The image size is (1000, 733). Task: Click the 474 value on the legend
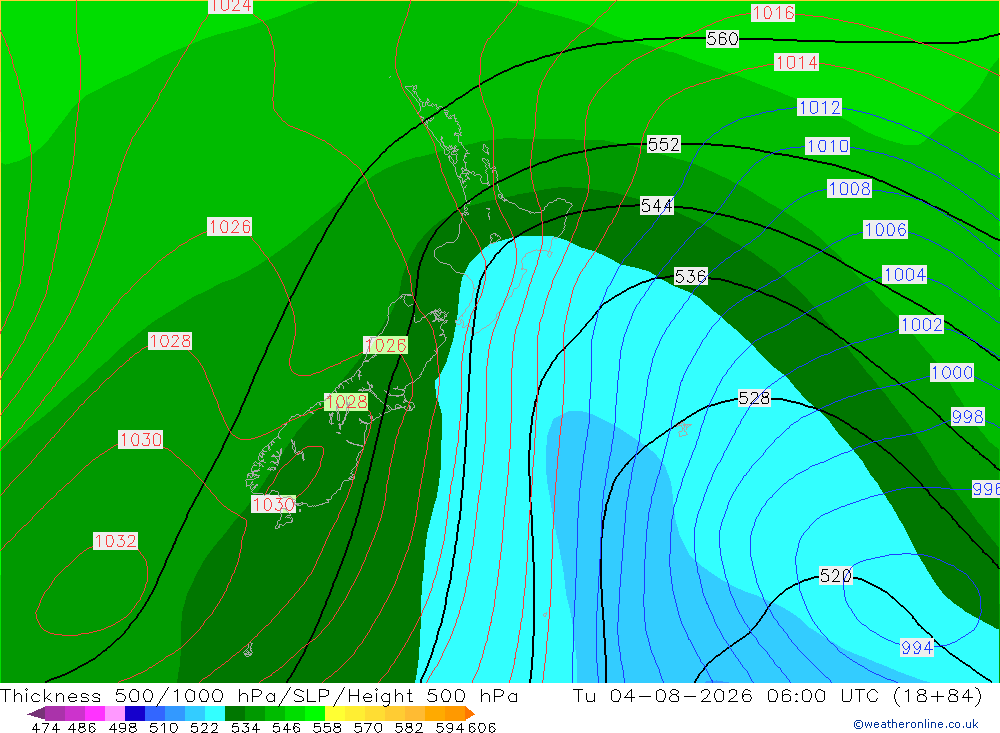45,727
